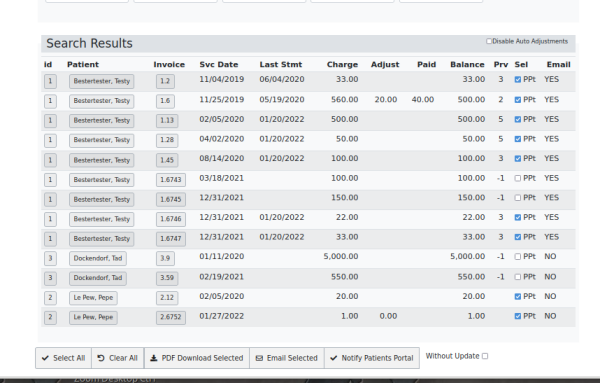Click the Clear All button
600x383 pixels.
pos(117,358)
